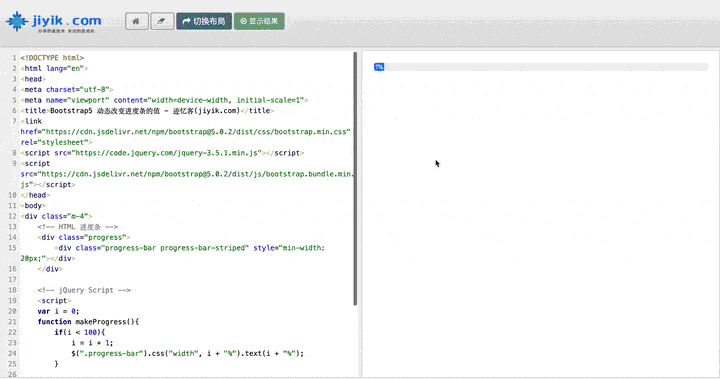Click the var i = 0; line
The height and width of the screenshot is (379, 720).
58,311
